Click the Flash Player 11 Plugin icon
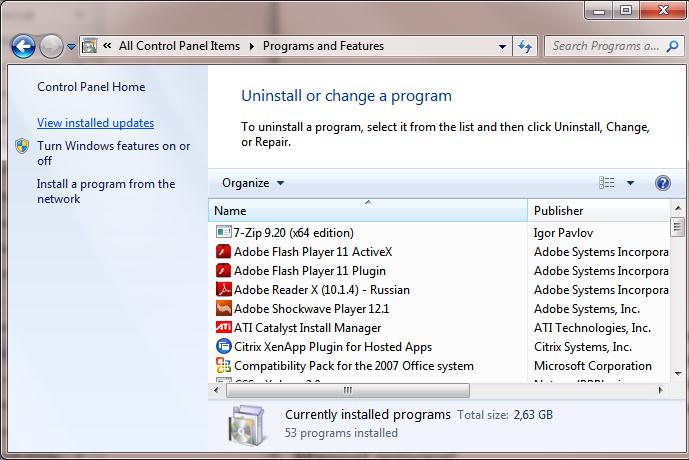The width and height of the screenshot is (689, 460). tap(223, 270)
